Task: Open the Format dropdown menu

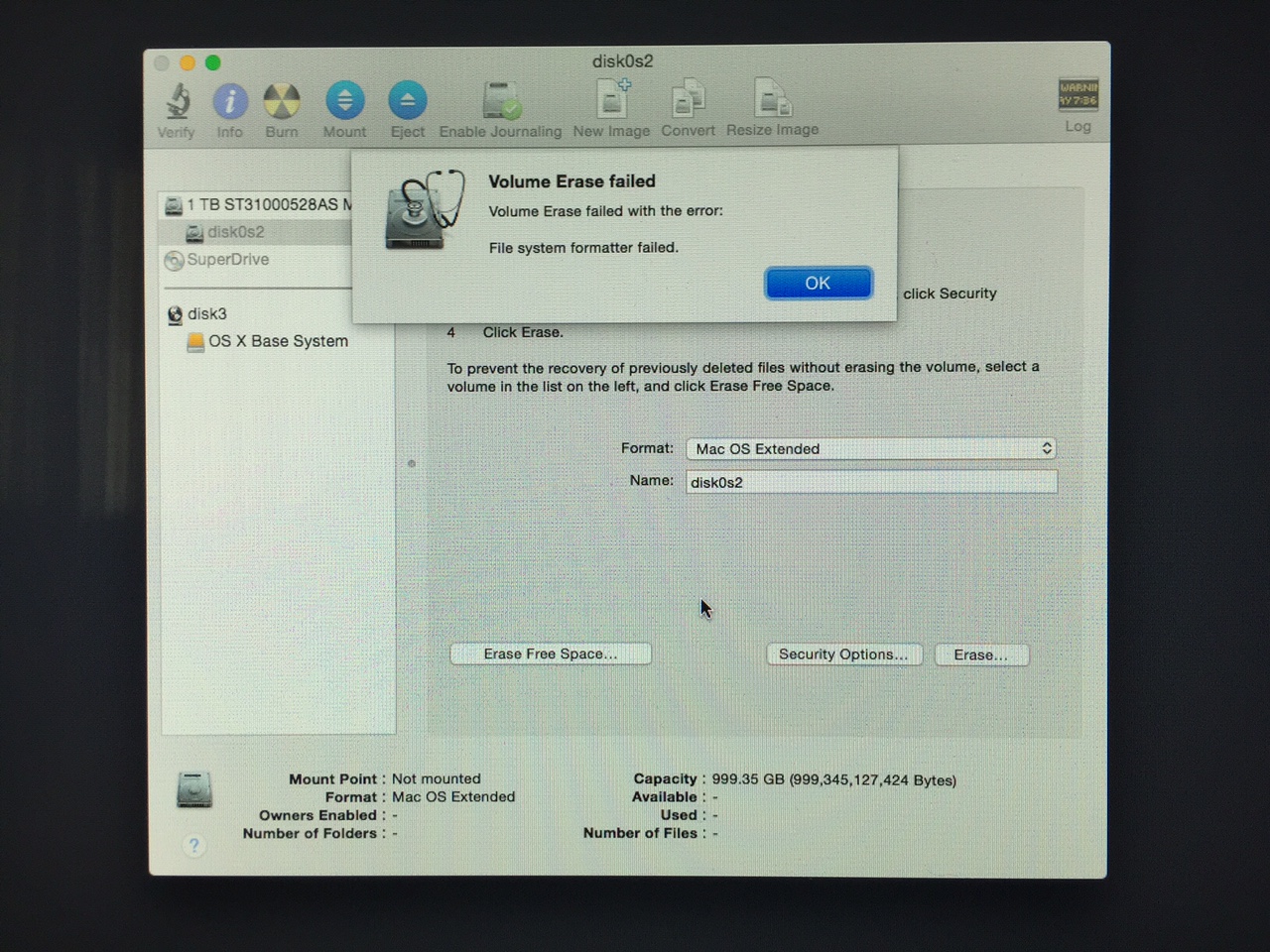Action: [x=871, y=449]
